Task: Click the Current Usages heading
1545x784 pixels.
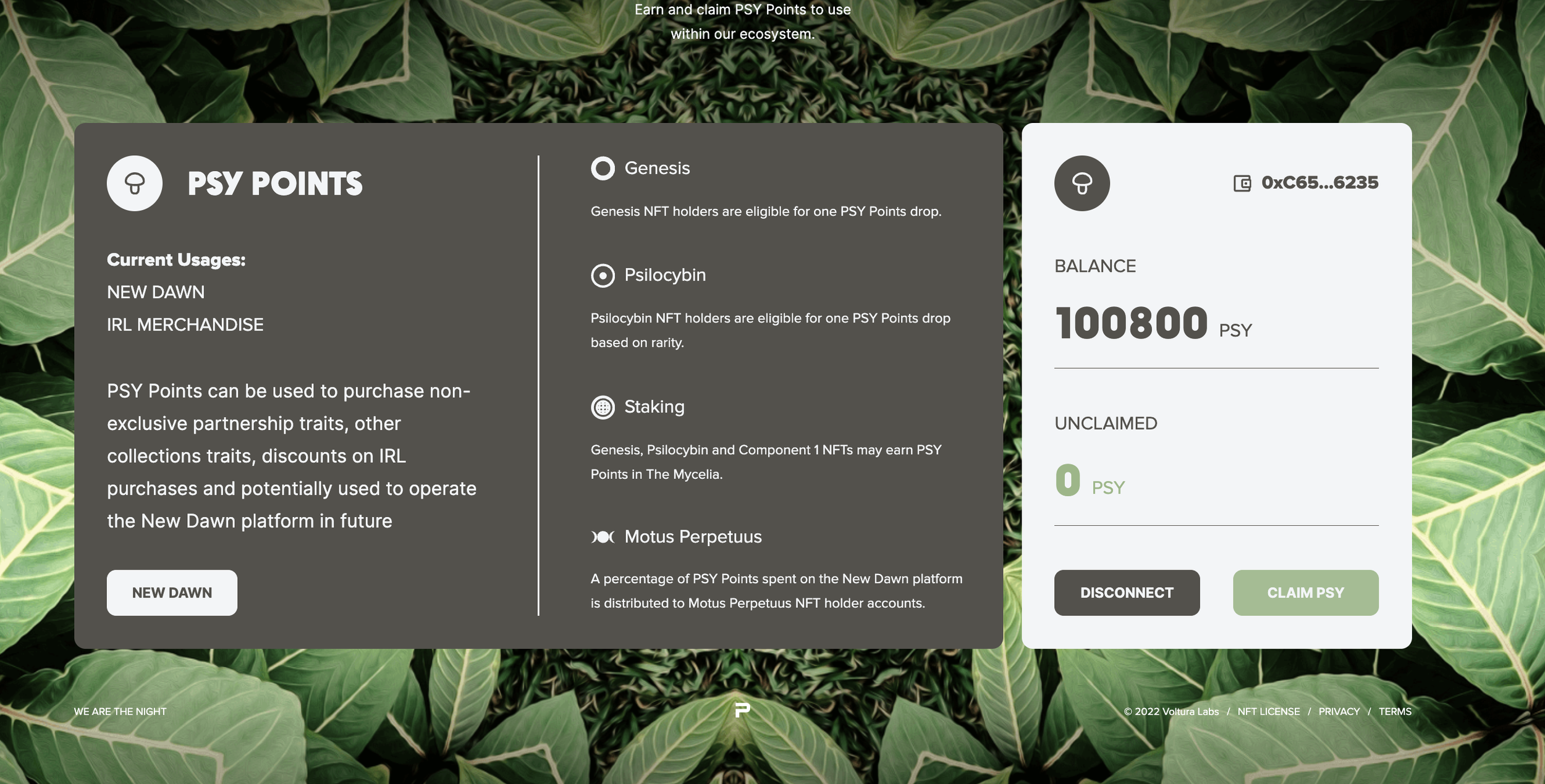Action: (x=176, y=259)
